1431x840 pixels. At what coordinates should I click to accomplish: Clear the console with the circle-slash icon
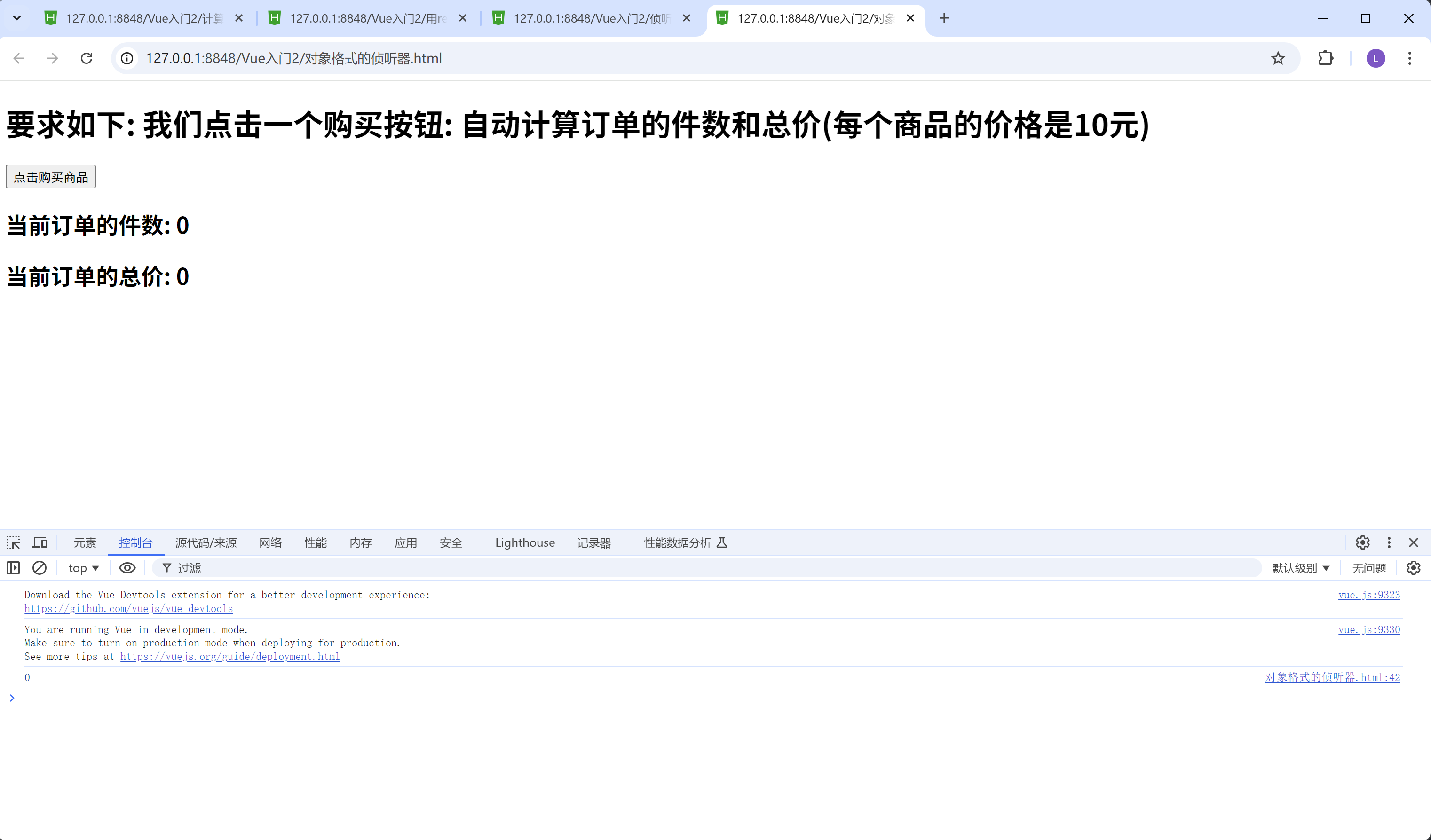(x=39, y=567)
